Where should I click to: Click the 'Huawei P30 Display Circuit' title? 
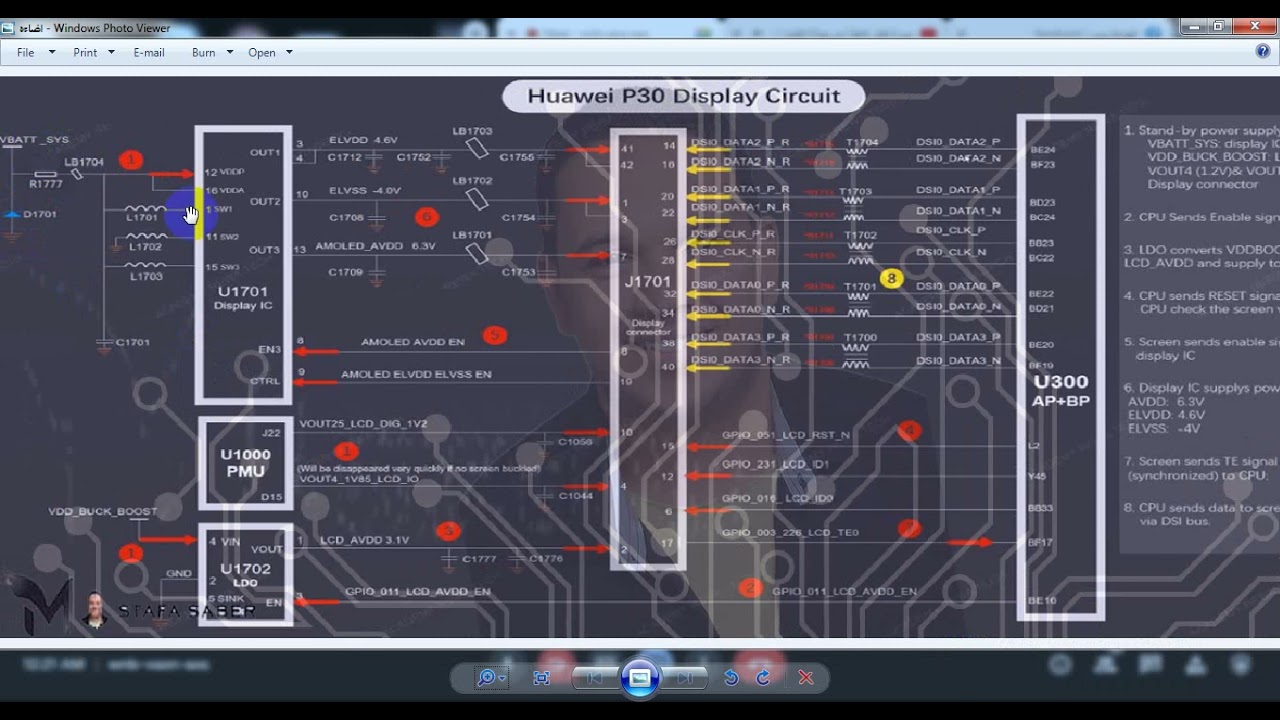[x=683, y=96]
